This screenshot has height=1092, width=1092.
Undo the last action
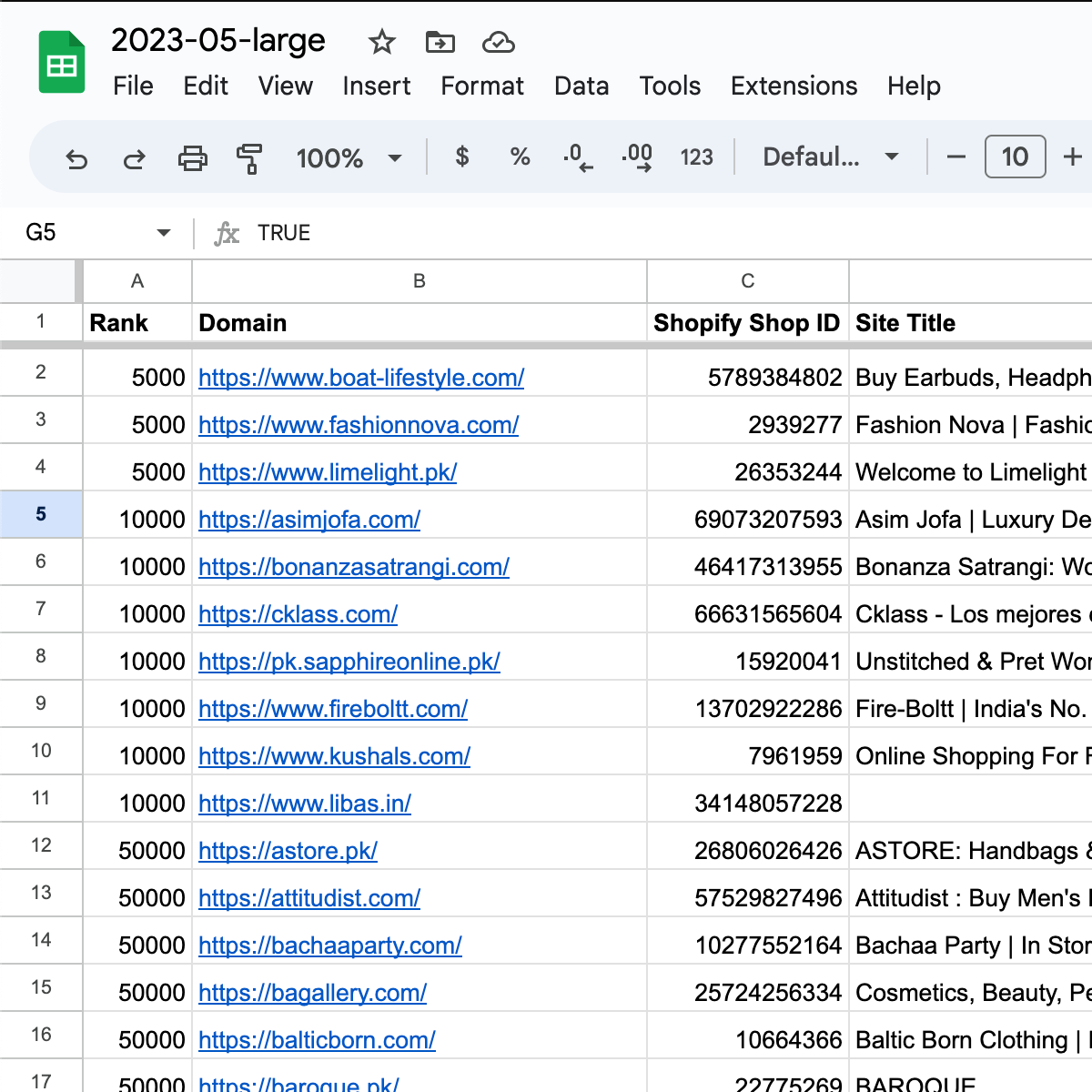(x=77, y=158)
